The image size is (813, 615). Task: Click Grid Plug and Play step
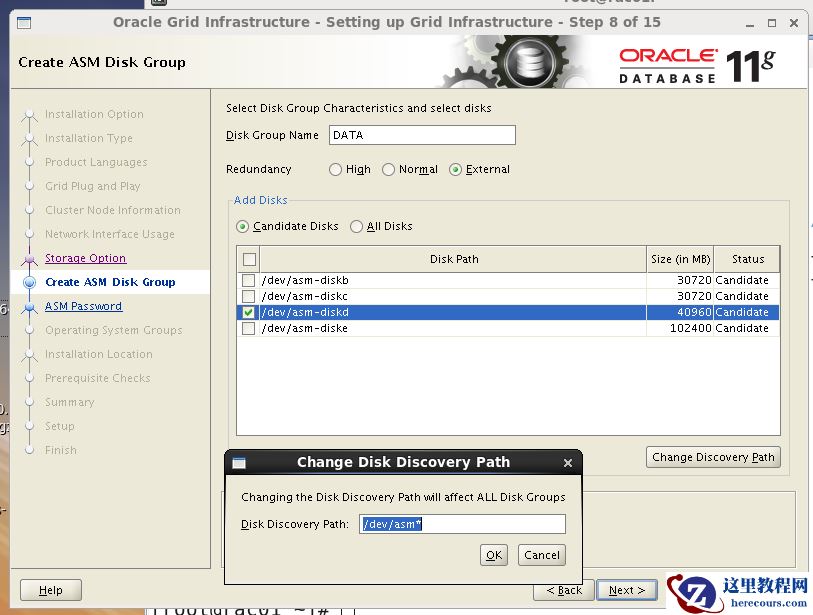92,186
